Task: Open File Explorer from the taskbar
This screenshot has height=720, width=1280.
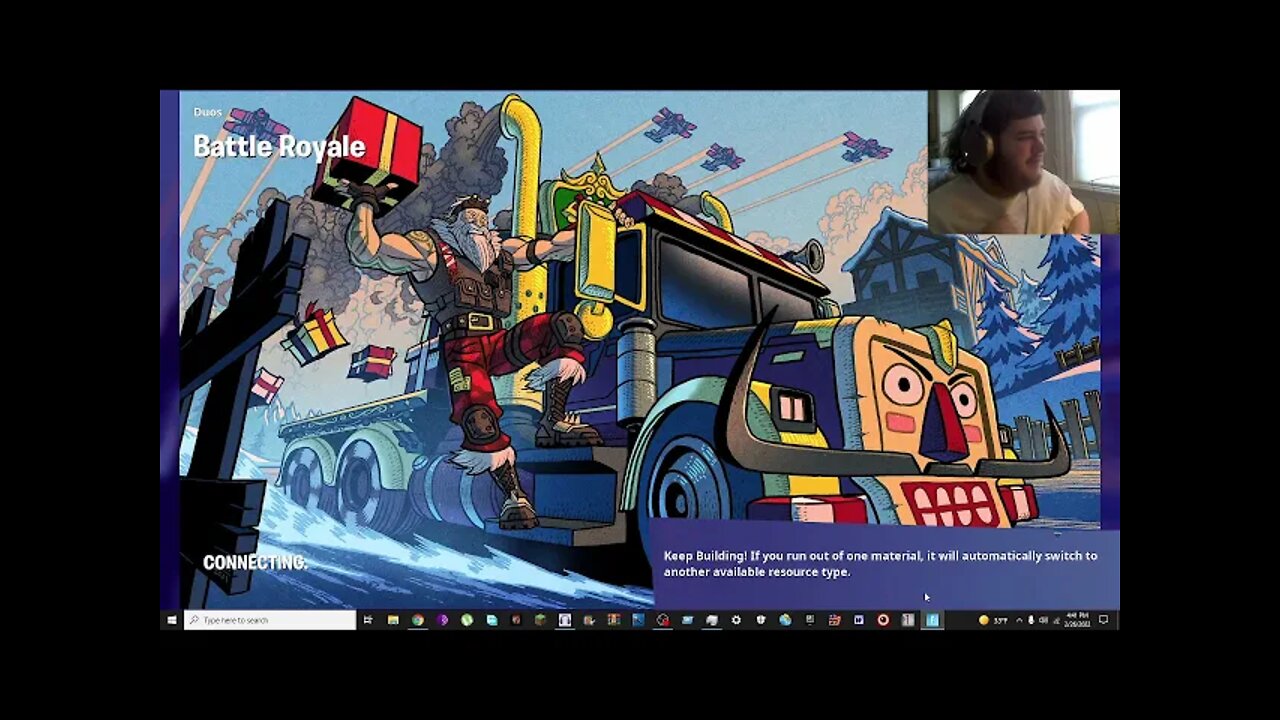Action: [393, 620]
